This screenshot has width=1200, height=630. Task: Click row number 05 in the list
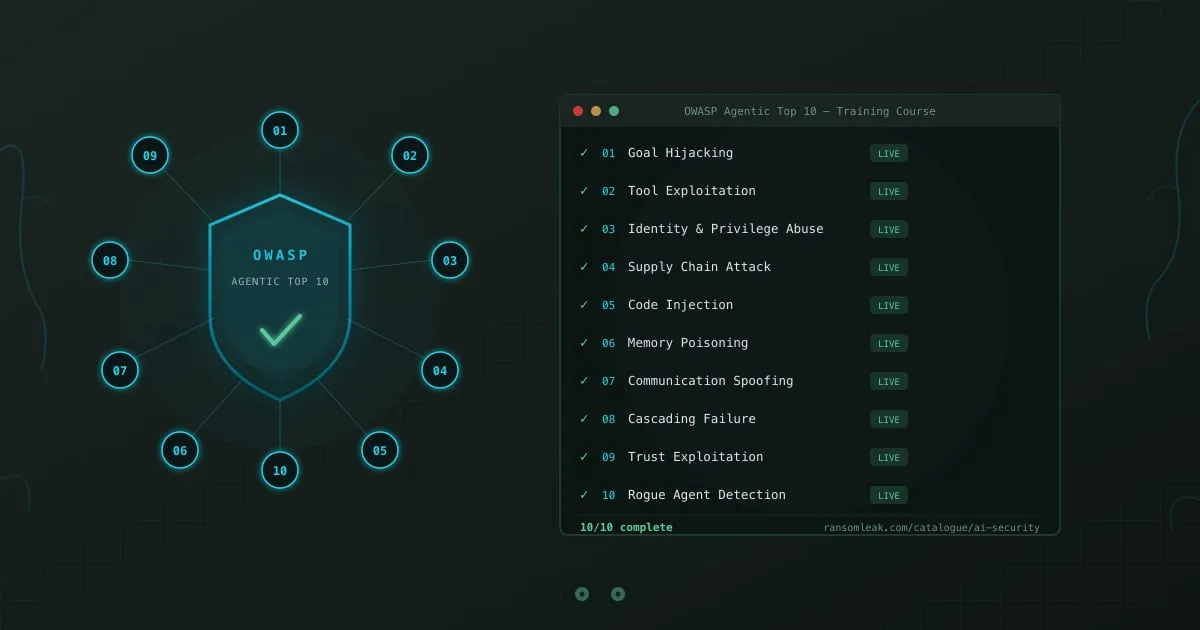click(x=609, y=305)
